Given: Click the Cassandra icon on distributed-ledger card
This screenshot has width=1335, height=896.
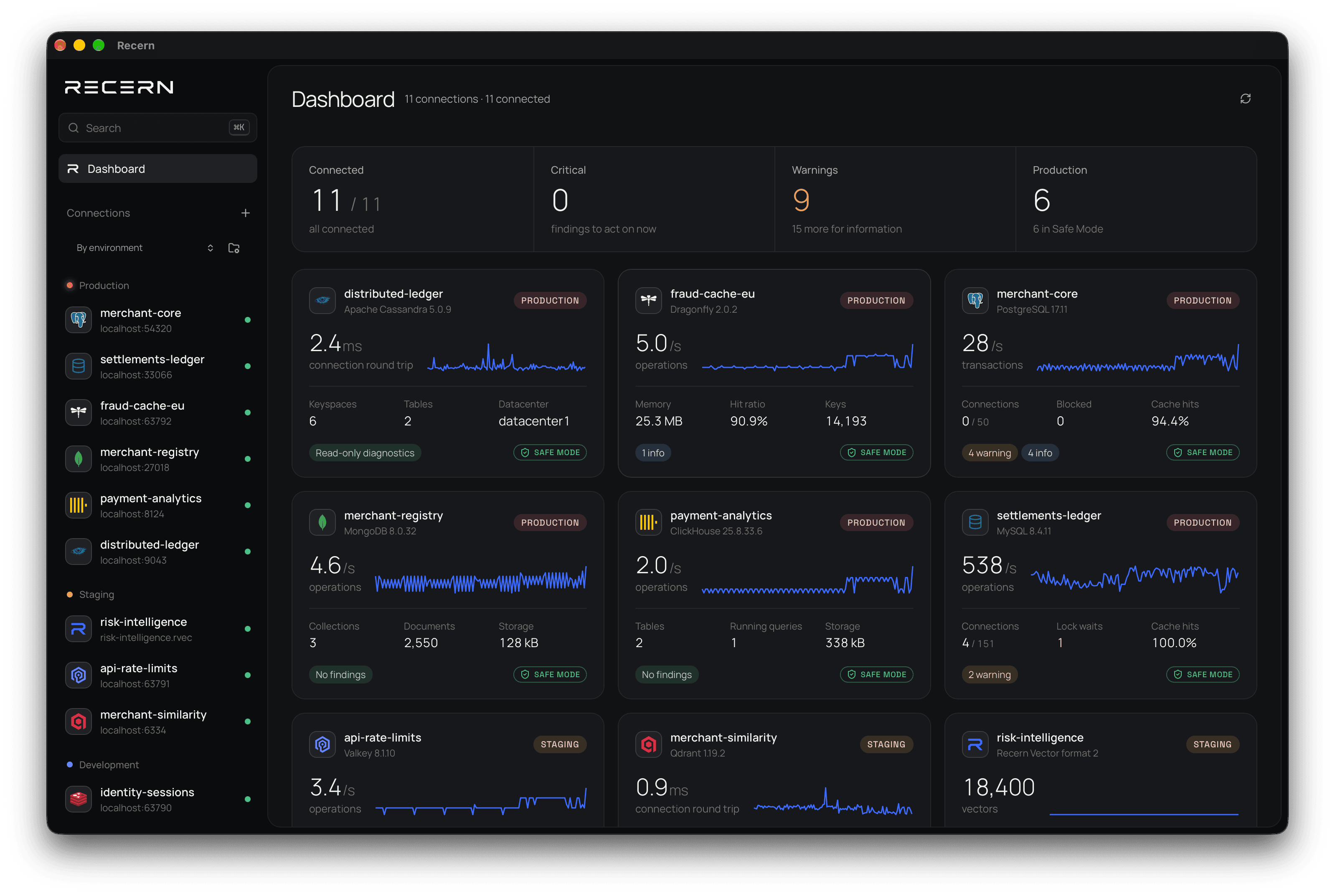Looking at the screenshot, I should click(322, 301).
